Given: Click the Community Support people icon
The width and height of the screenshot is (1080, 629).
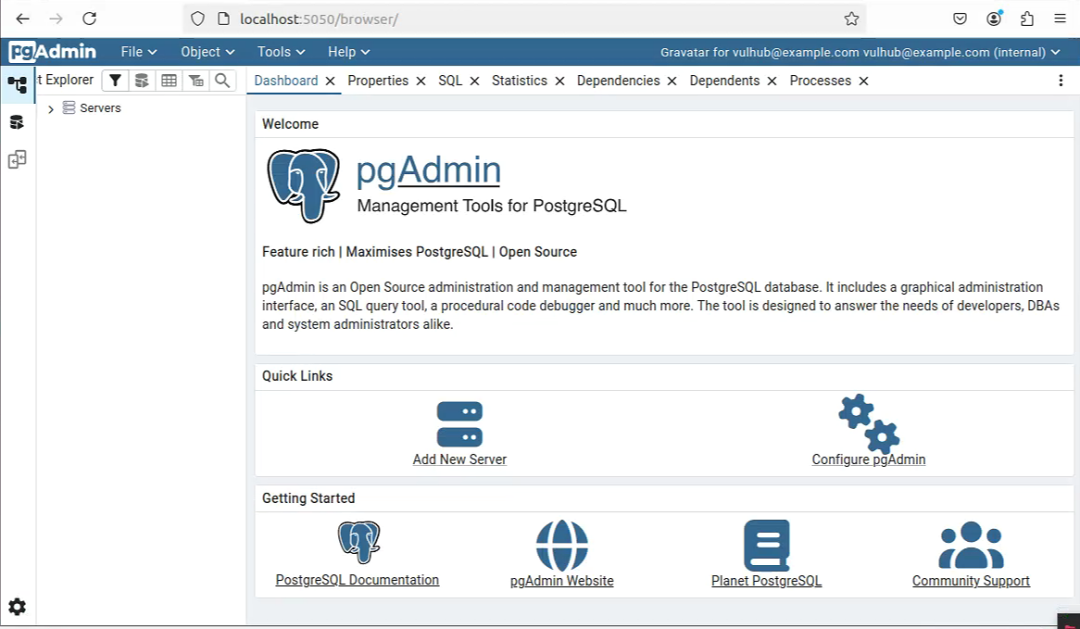Looking at the screenshot, I should [971, 545].
